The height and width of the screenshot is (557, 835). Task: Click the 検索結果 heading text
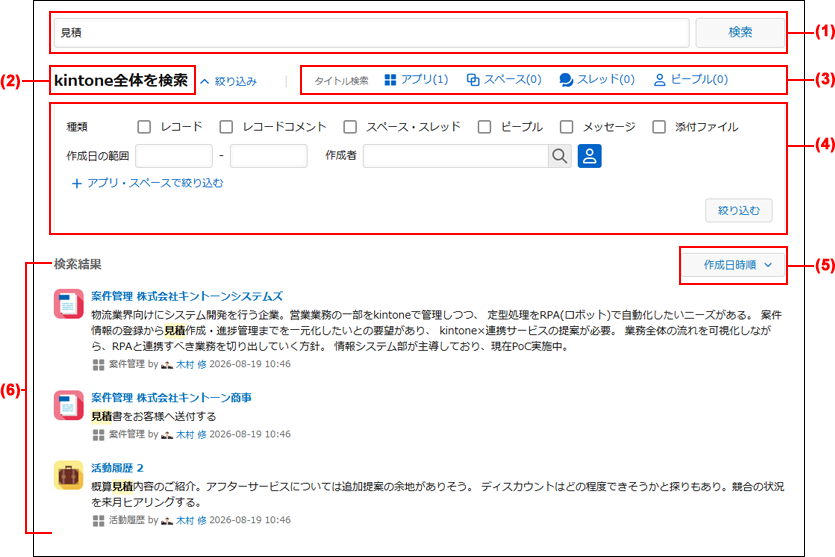pos(78,264)
